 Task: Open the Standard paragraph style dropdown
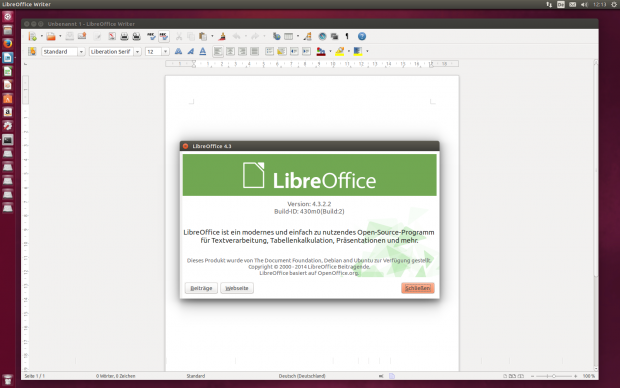[x=81, y=52]
